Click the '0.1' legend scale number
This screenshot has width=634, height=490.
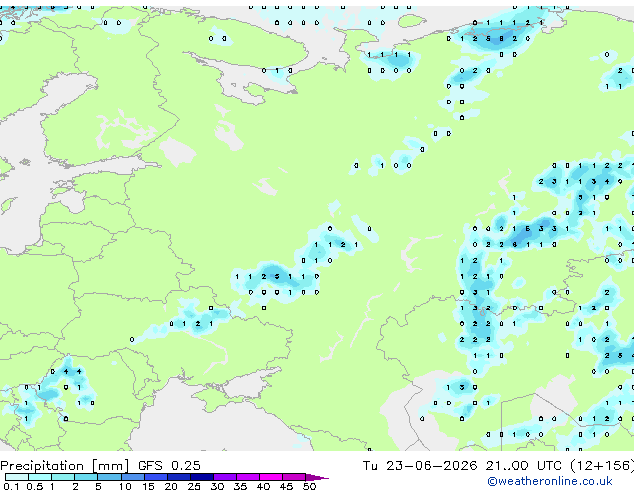[x=11, y=486]
